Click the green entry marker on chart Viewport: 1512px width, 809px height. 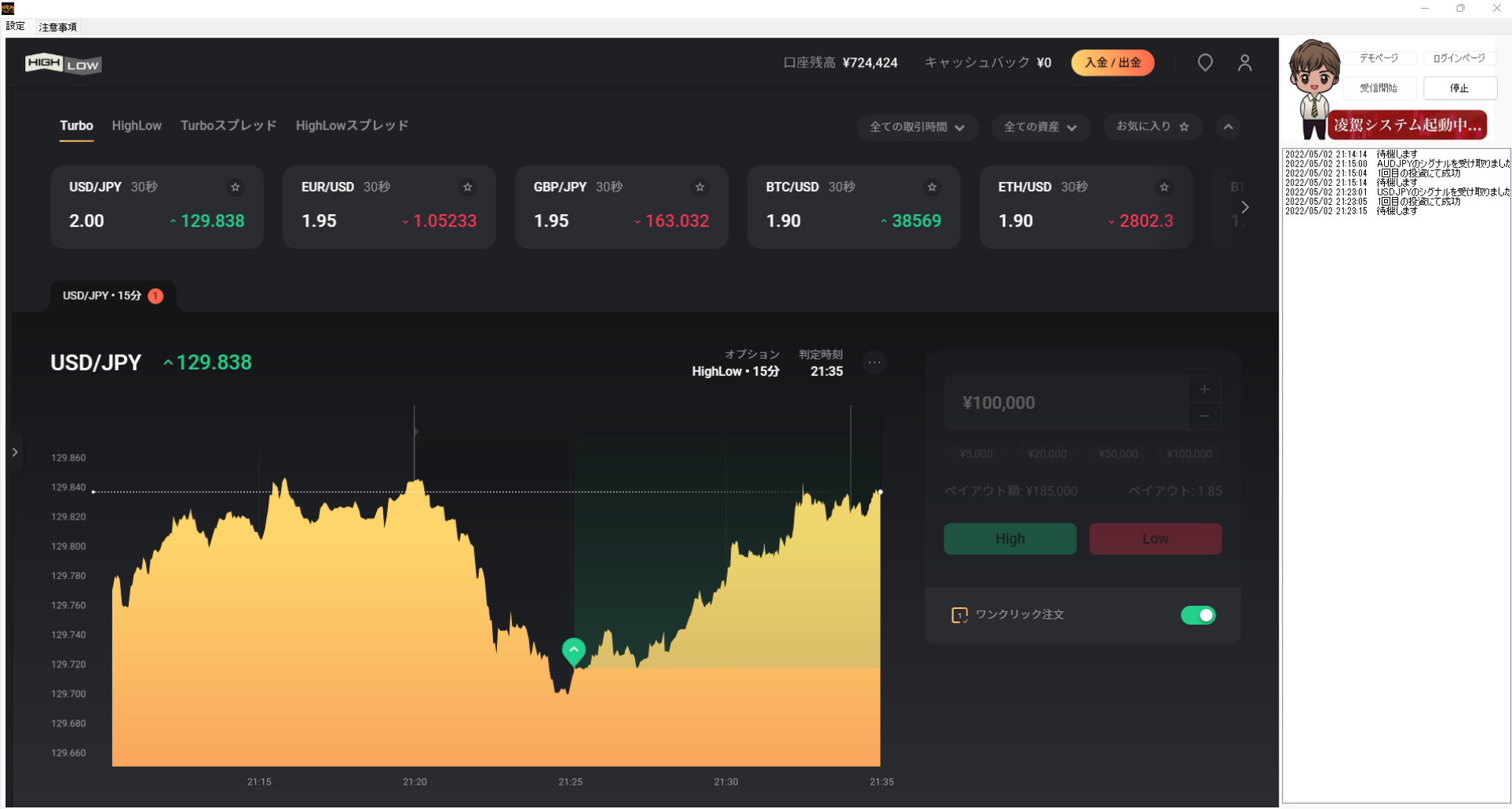574,651
